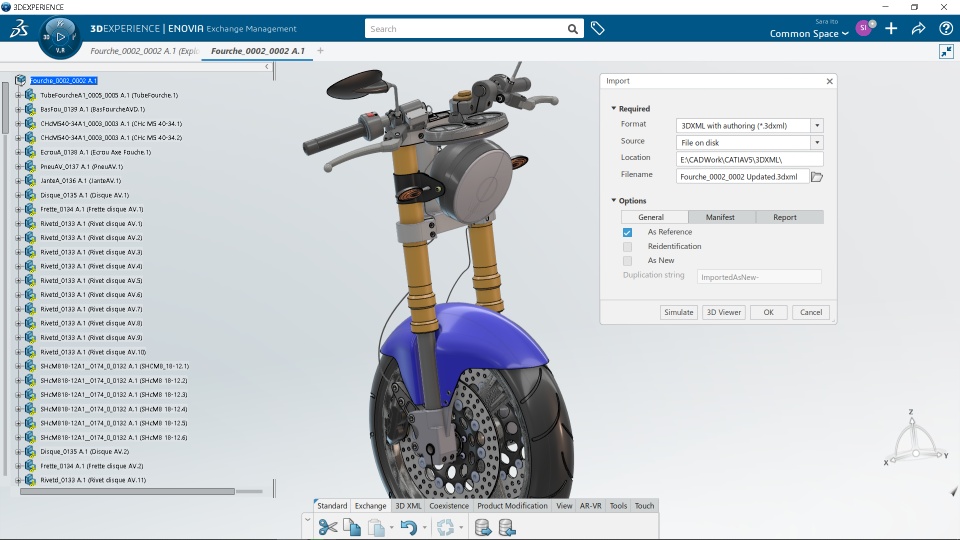Viewport: 960px width, 540px height.
Task: Expand the Disque_0135 A.1 (Disque AV.1) node
Action: [18, 195]
